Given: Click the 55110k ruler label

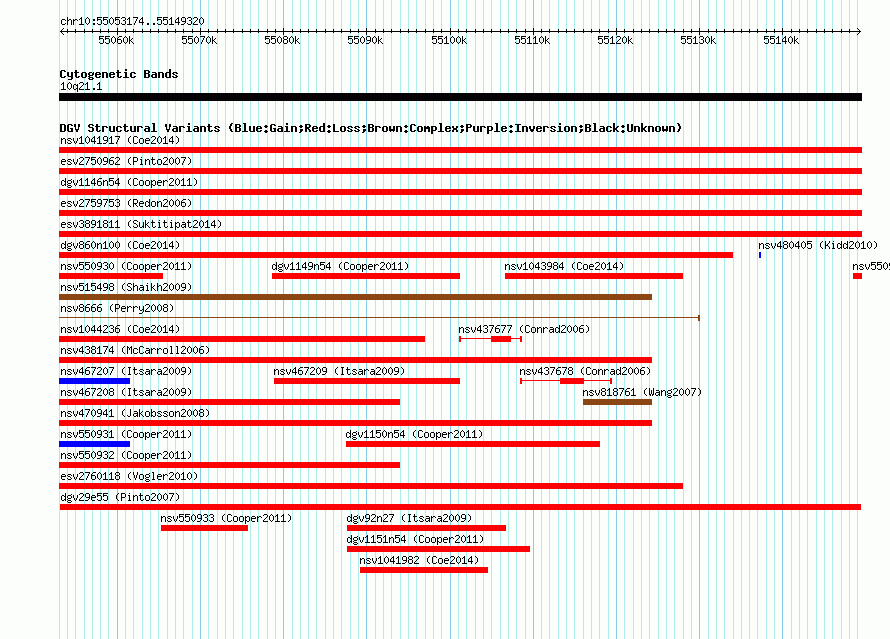Looking at the screenshot, I should tap(532, 40).
